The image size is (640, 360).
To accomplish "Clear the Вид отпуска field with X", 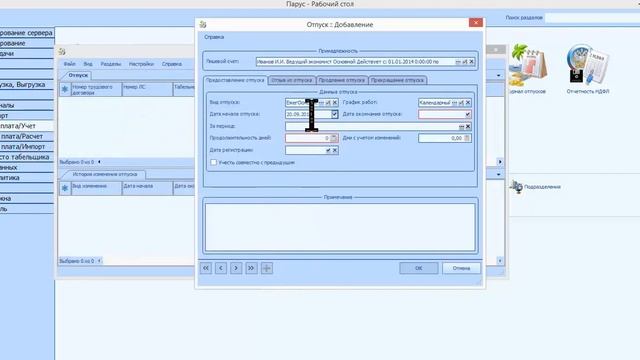I will click(x=335, y=103).
